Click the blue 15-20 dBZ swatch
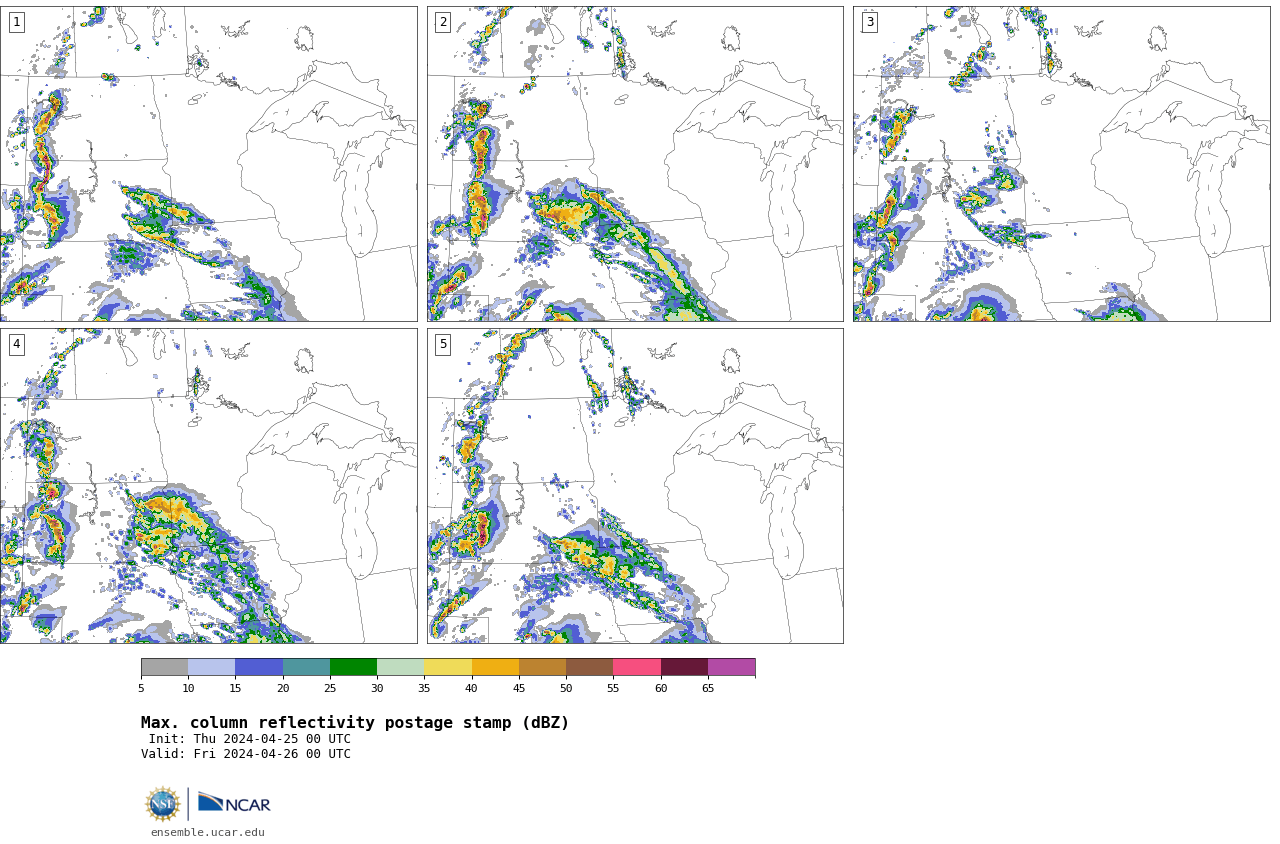1280x844 pixels. 259,667
